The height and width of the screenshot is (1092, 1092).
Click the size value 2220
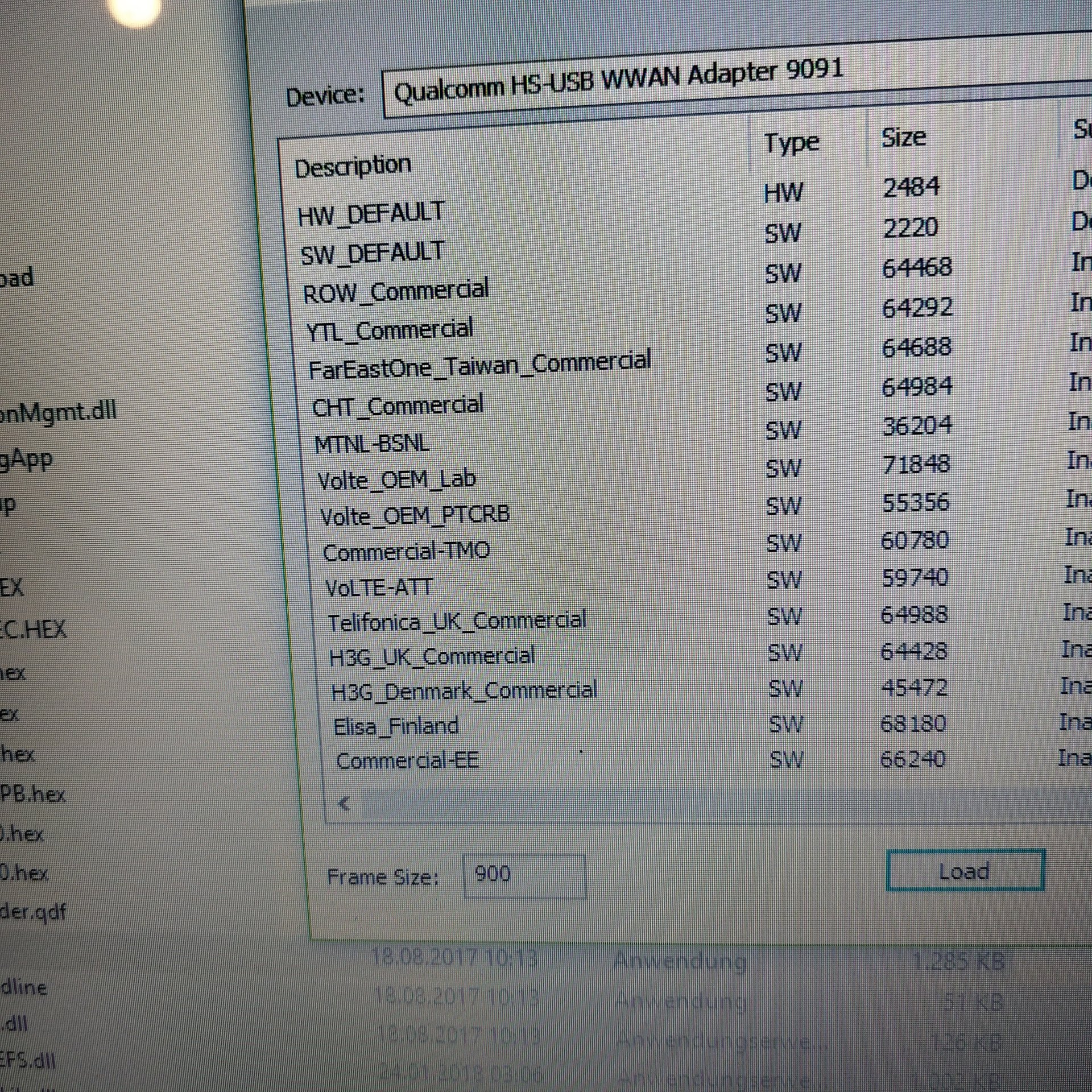click(x=911, y=228)
